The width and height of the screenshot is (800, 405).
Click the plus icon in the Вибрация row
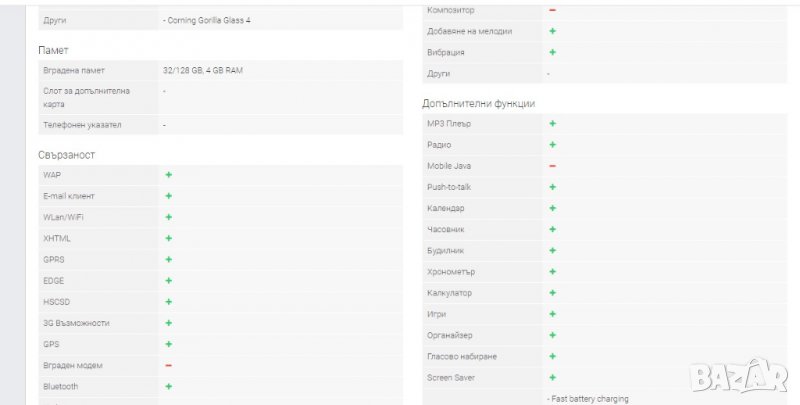(552, 52)
